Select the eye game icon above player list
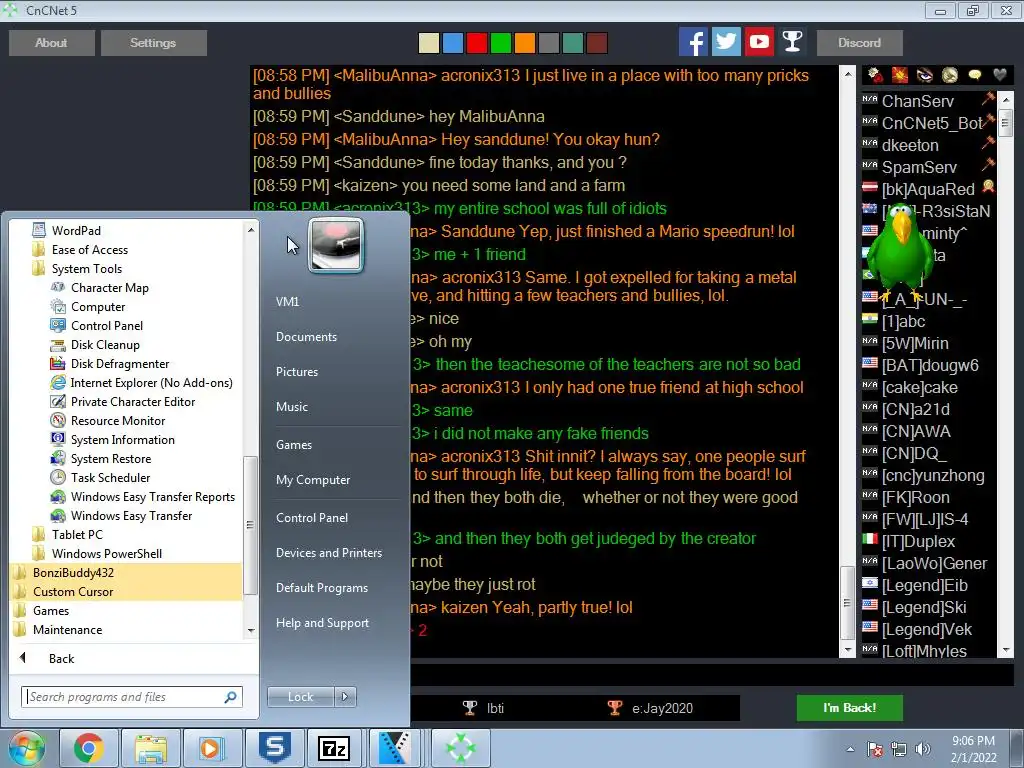This screenshot has width=1024, height=768. [925, 75]
